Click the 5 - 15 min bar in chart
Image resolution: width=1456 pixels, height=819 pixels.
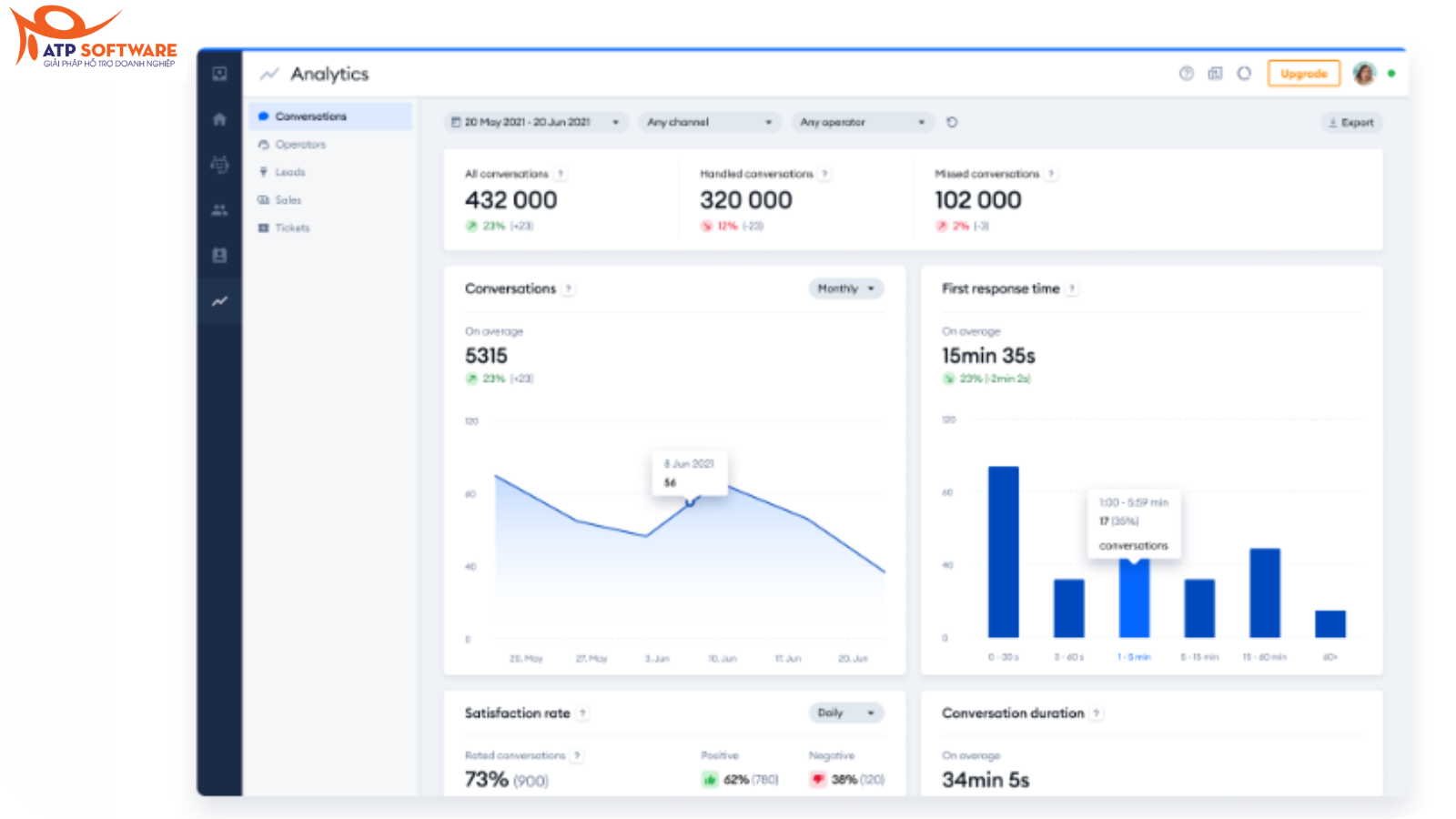point(1199,608)
